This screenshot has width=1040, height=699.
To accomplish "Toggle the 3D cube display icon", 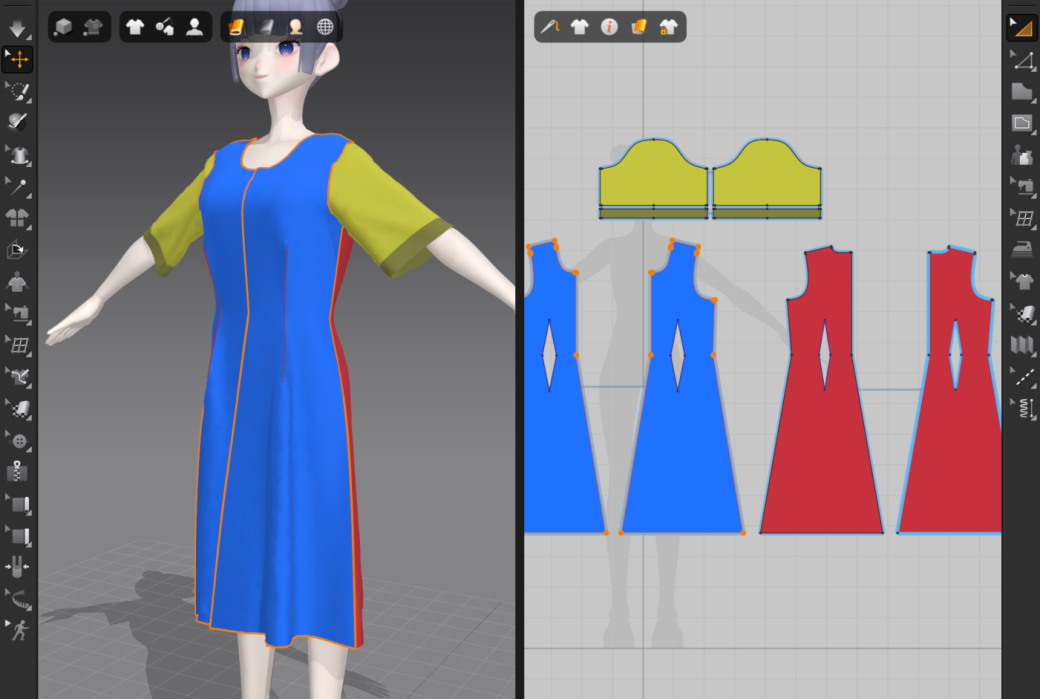I will 64,27.
